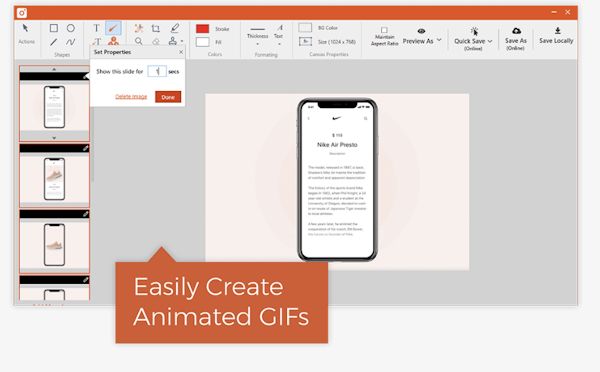Toggle Maintain Aspect Ratio checkbox
Image resolution: width=600 pixels, height=372 pixels.
tap(384, 30)
